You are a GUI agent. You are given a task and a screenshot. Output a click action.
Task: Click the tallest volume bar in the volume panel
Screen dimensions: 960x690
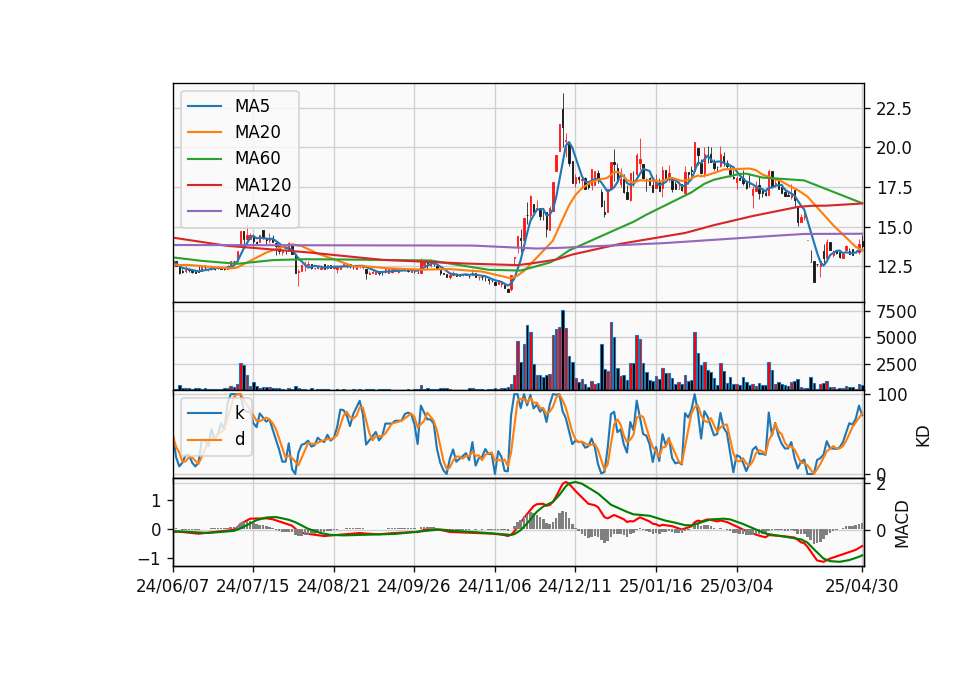tap(563, 350)
